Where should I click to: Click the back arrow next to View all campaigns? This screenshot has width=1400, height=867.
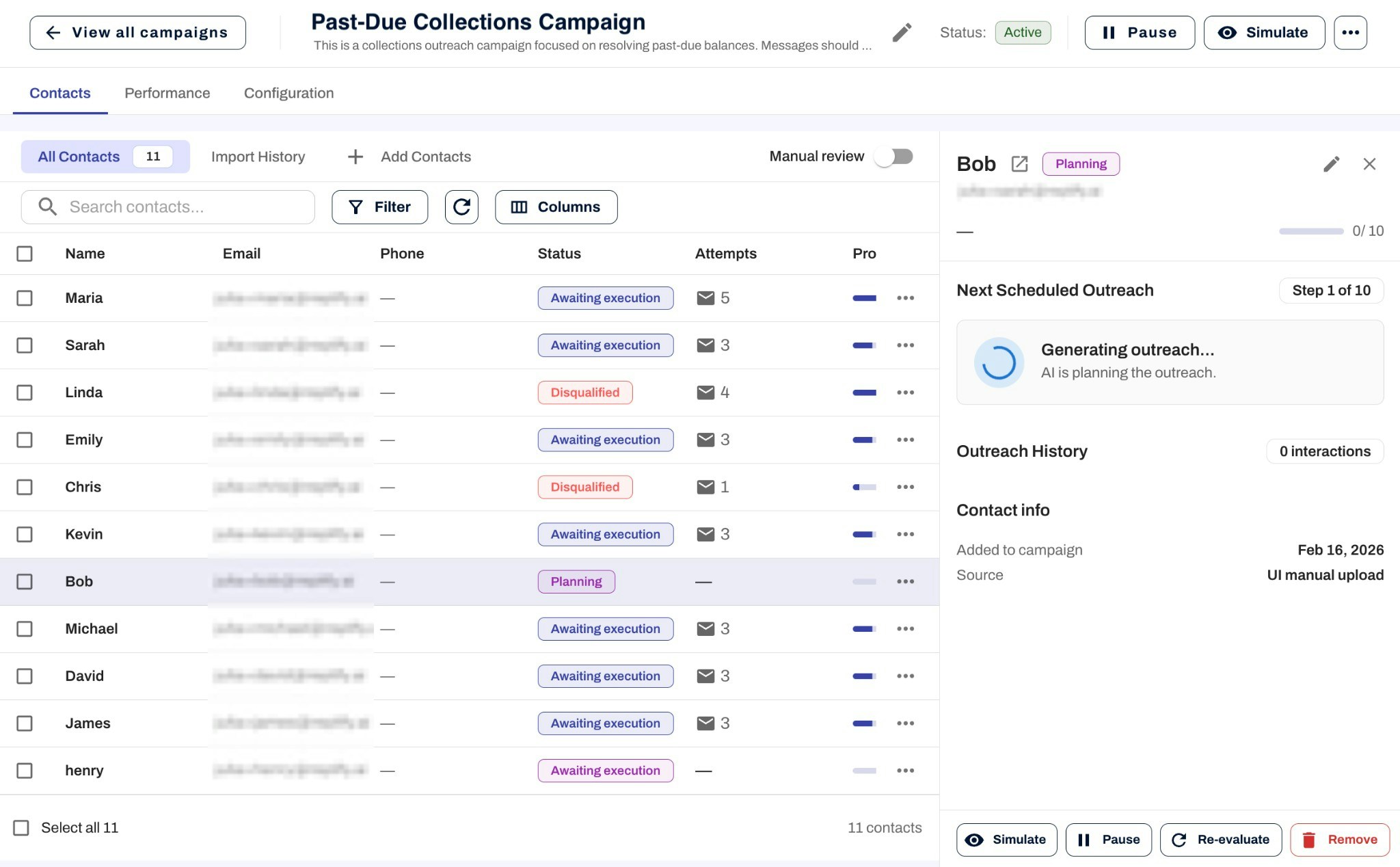(53, 32)
